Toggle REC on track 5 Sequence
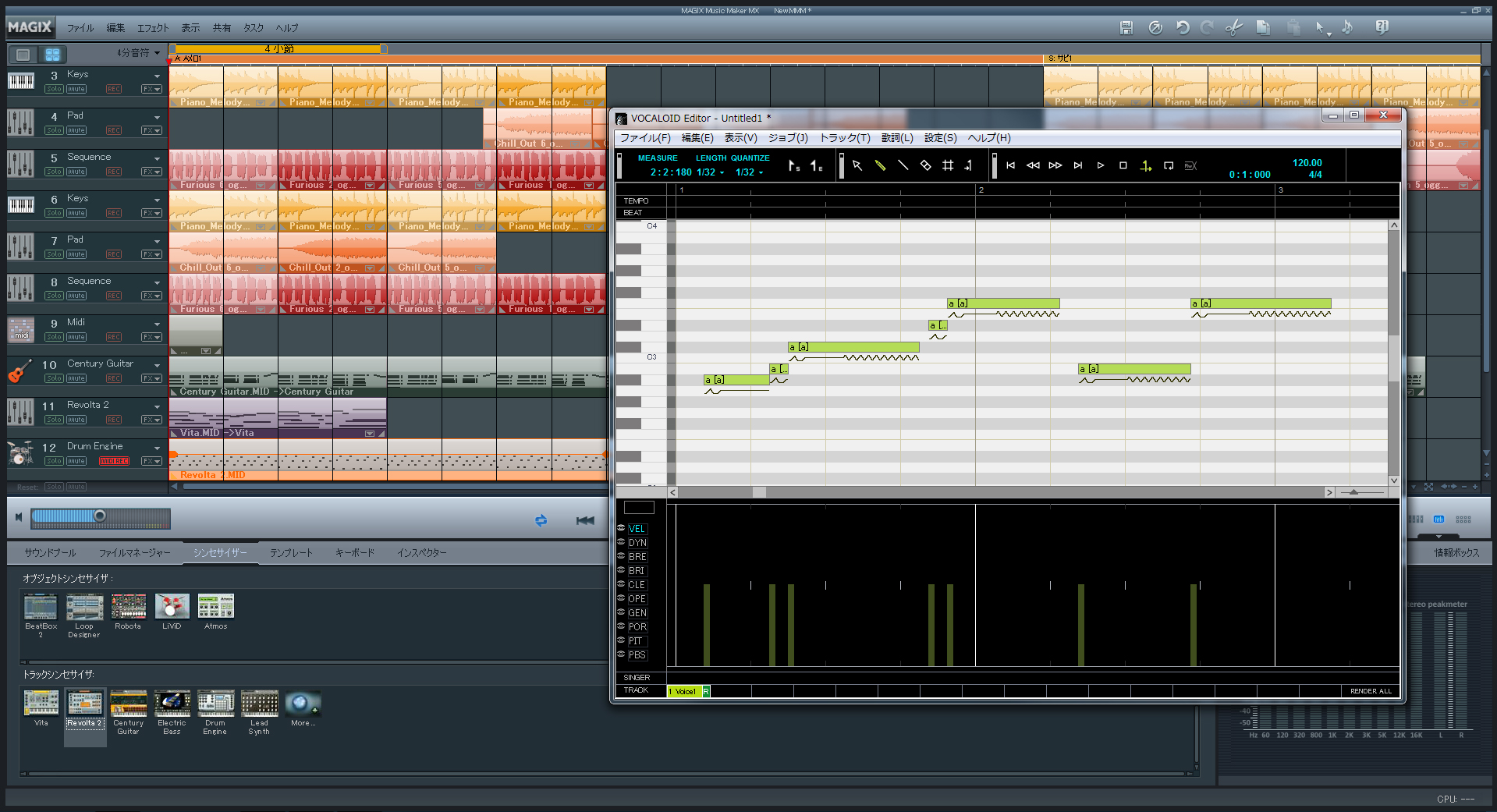The height and width of the screenshot is (812, 1497). [x=114, y=172]
